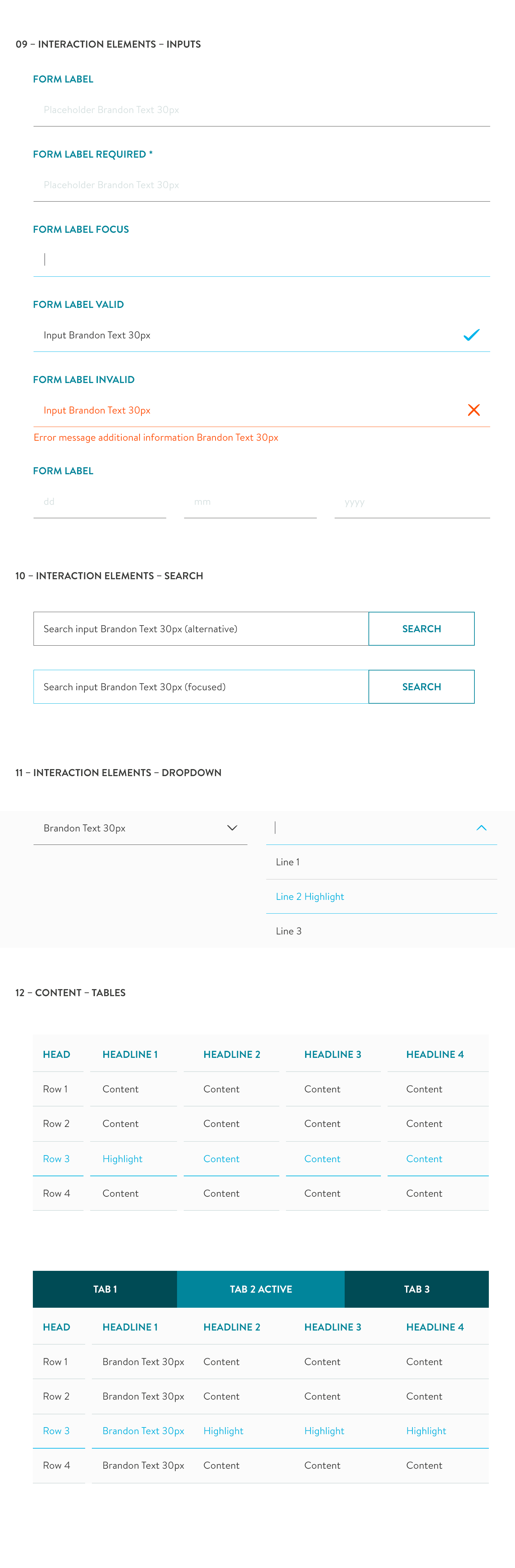Click the orange invalid X icon

474,410
